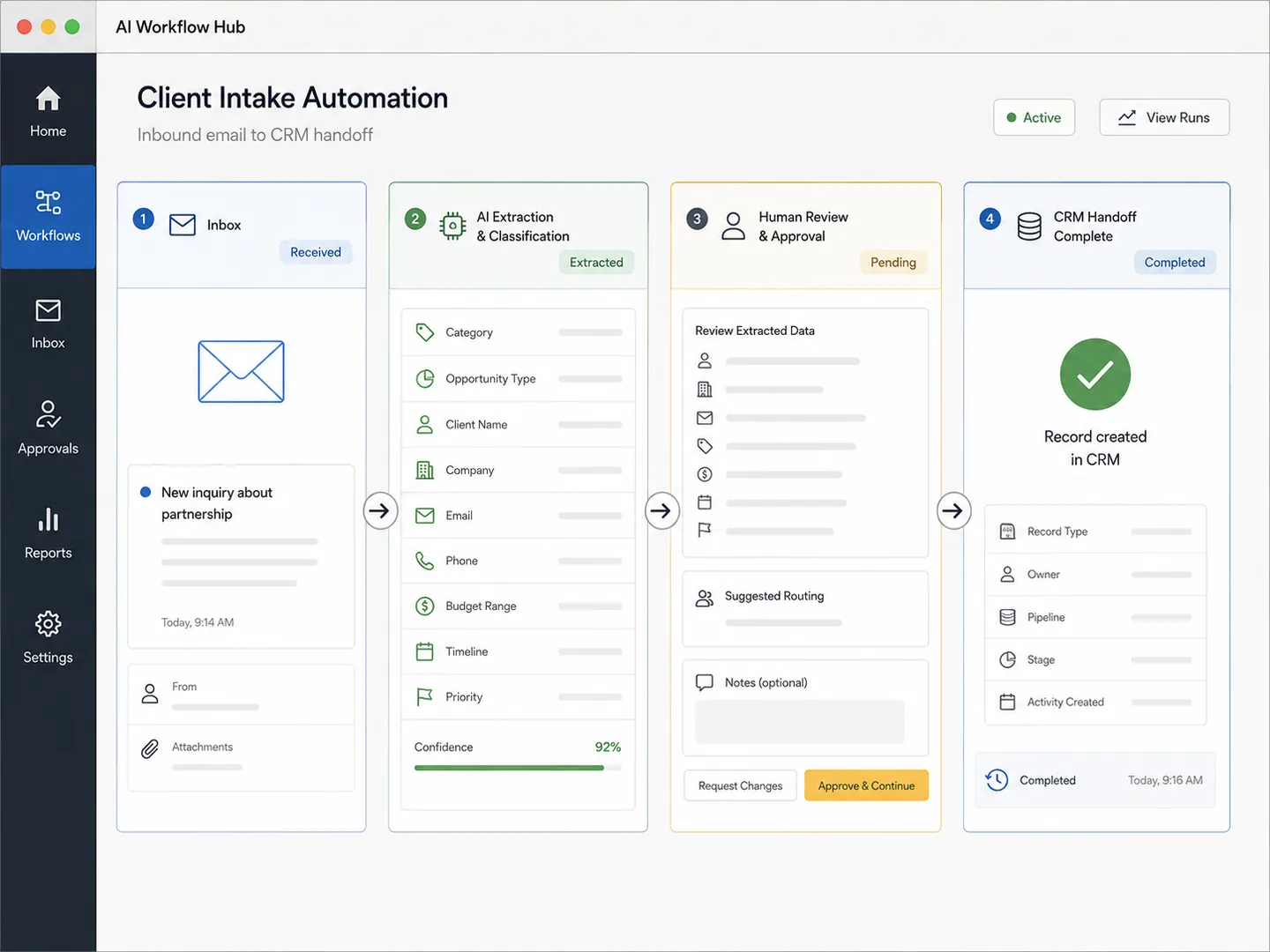This screenshot has height=952, width=1270.
Task: Click the 92% confidence value
Action: (608, 747)
